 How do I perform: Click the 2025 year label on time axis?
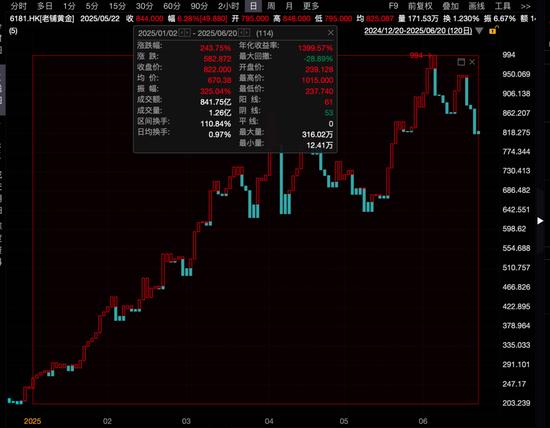32,421
